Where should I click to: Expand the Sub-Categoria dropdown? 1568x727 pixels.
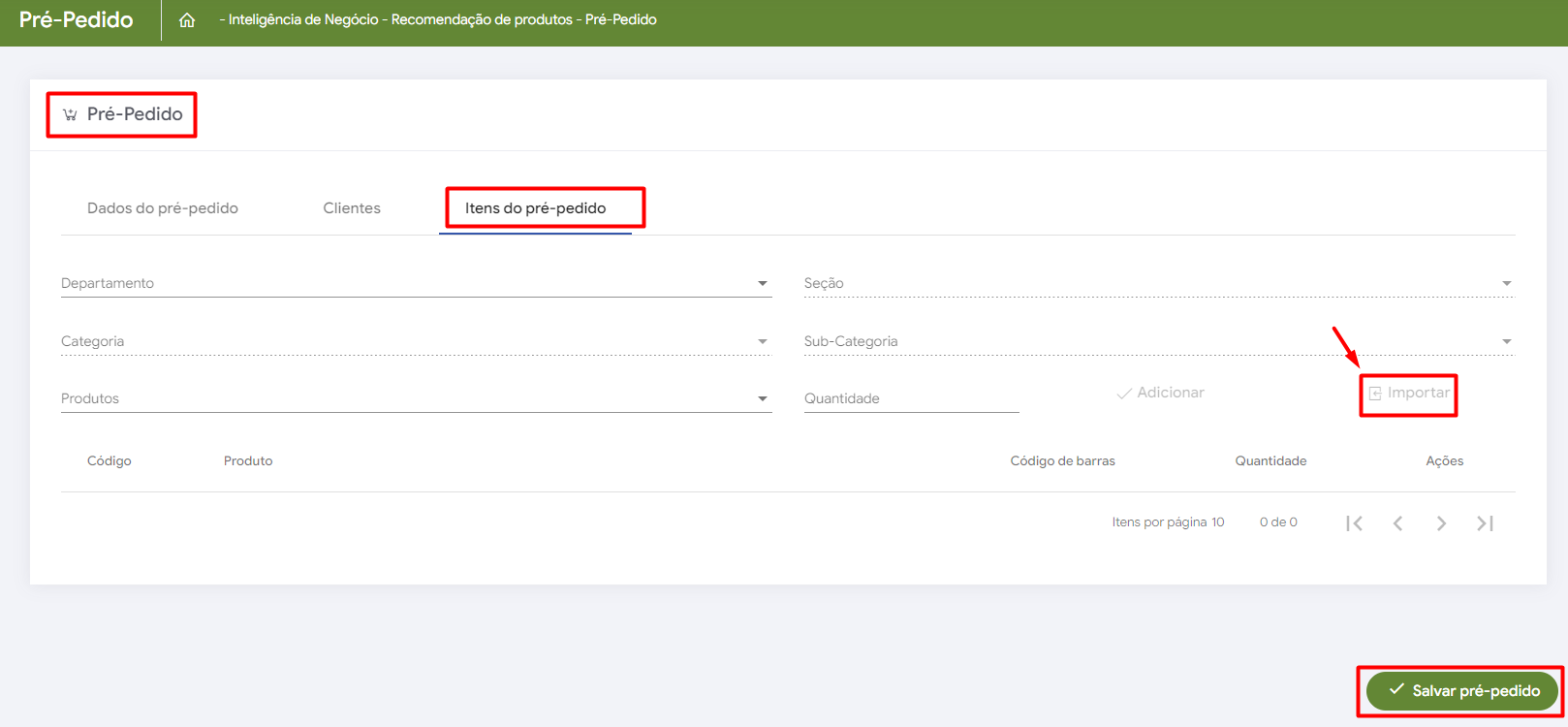(1159, 341)
